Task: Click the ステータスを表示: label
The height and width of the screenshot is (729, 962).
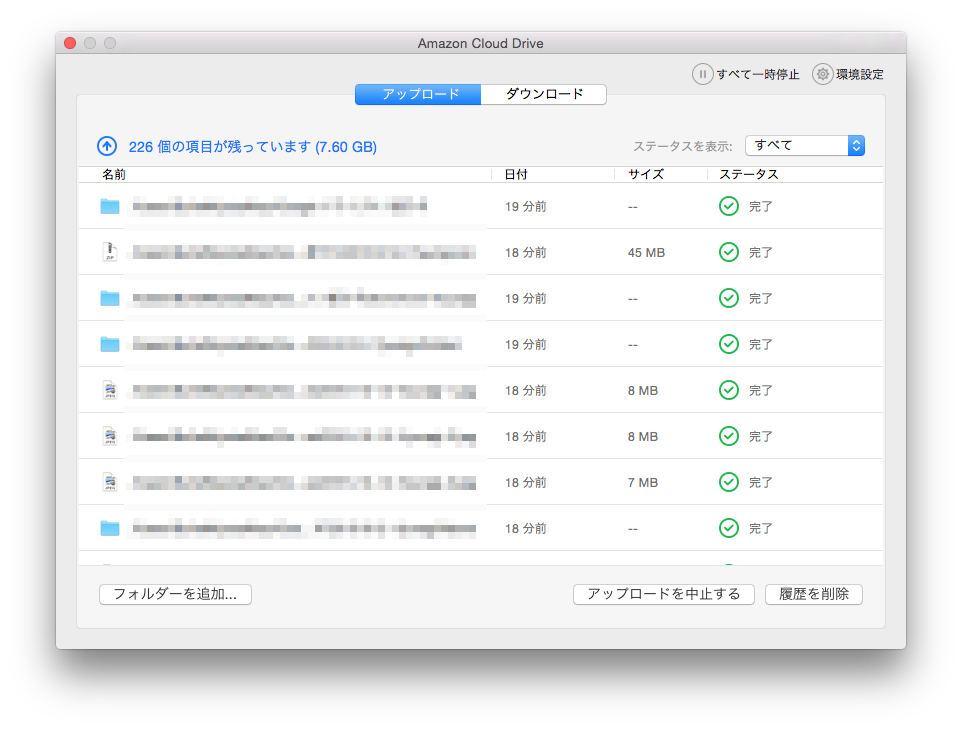Action: tap(683, 146)
